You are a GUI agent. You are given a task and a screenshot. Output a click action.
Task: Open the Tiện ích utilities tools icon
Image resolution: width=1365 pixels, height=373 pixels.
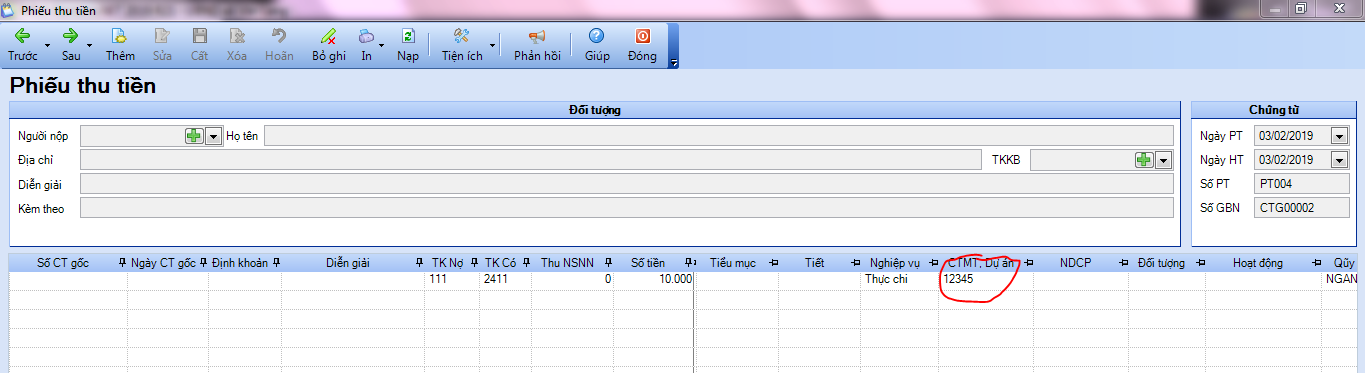click(461, 36)
